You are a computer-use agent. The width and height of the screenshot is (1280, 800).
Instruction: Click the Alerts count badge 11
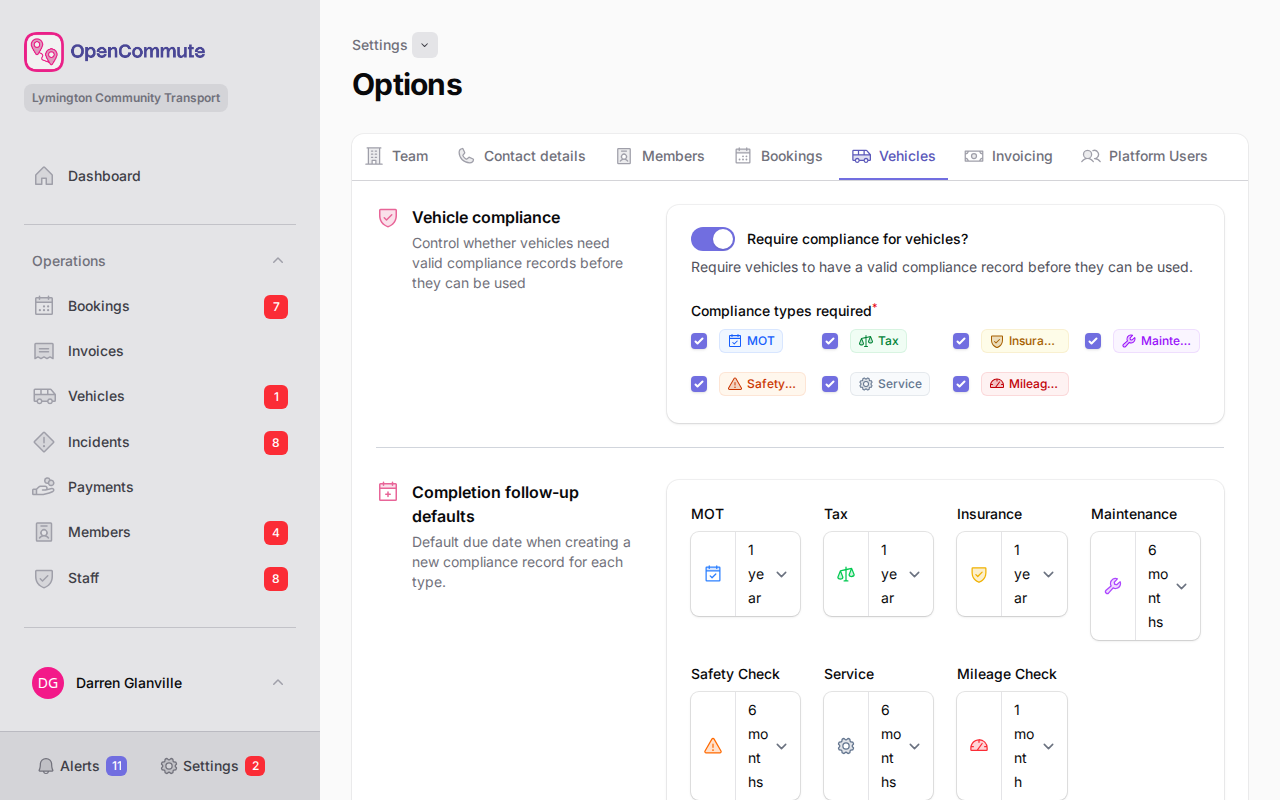click(x=117, y=766)
